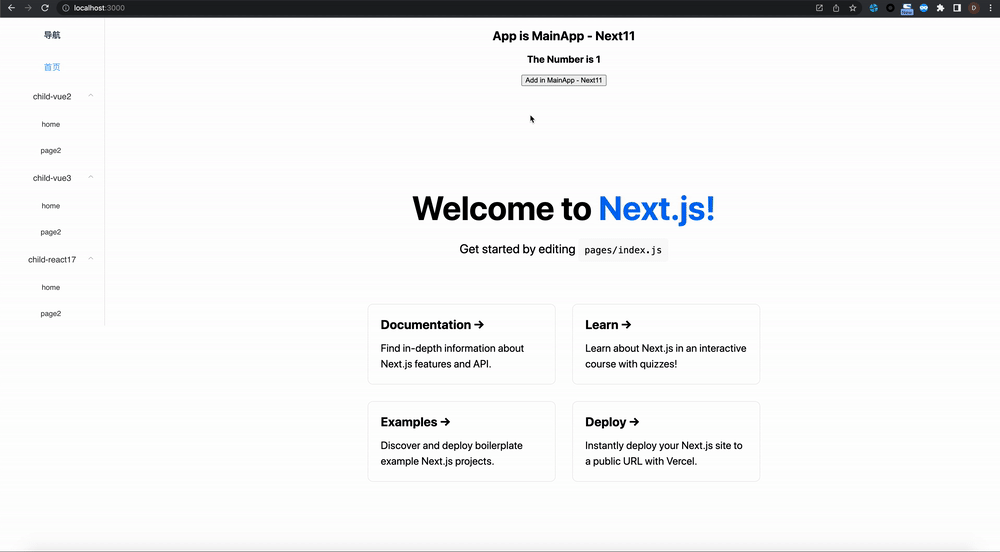Open the Learn card
Image resolution: width=1000 pixels, height=552 pixels.
[666, 344]
